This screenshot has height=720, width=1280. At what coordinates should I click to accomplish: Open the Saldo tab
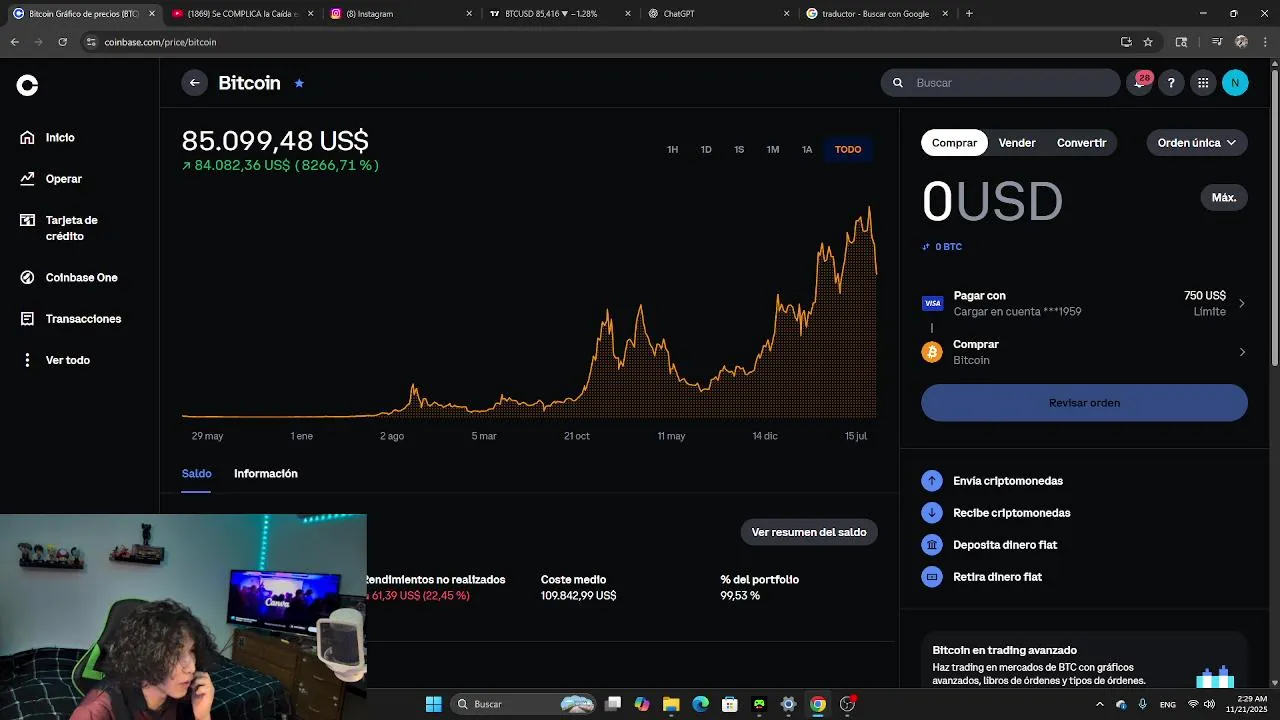tap(196, 474)
